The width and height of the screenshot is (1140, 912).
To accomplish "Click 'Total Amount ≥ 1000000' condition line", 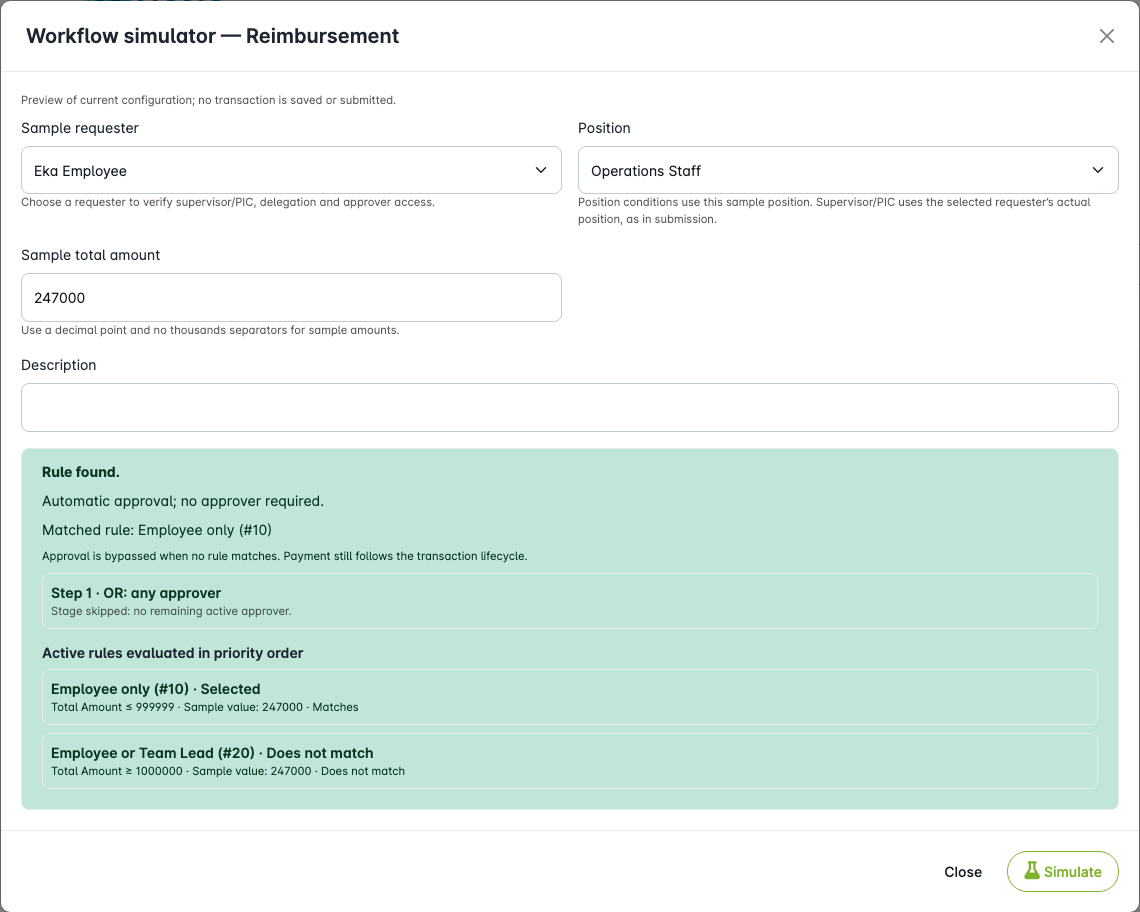I will click(228, 771).
